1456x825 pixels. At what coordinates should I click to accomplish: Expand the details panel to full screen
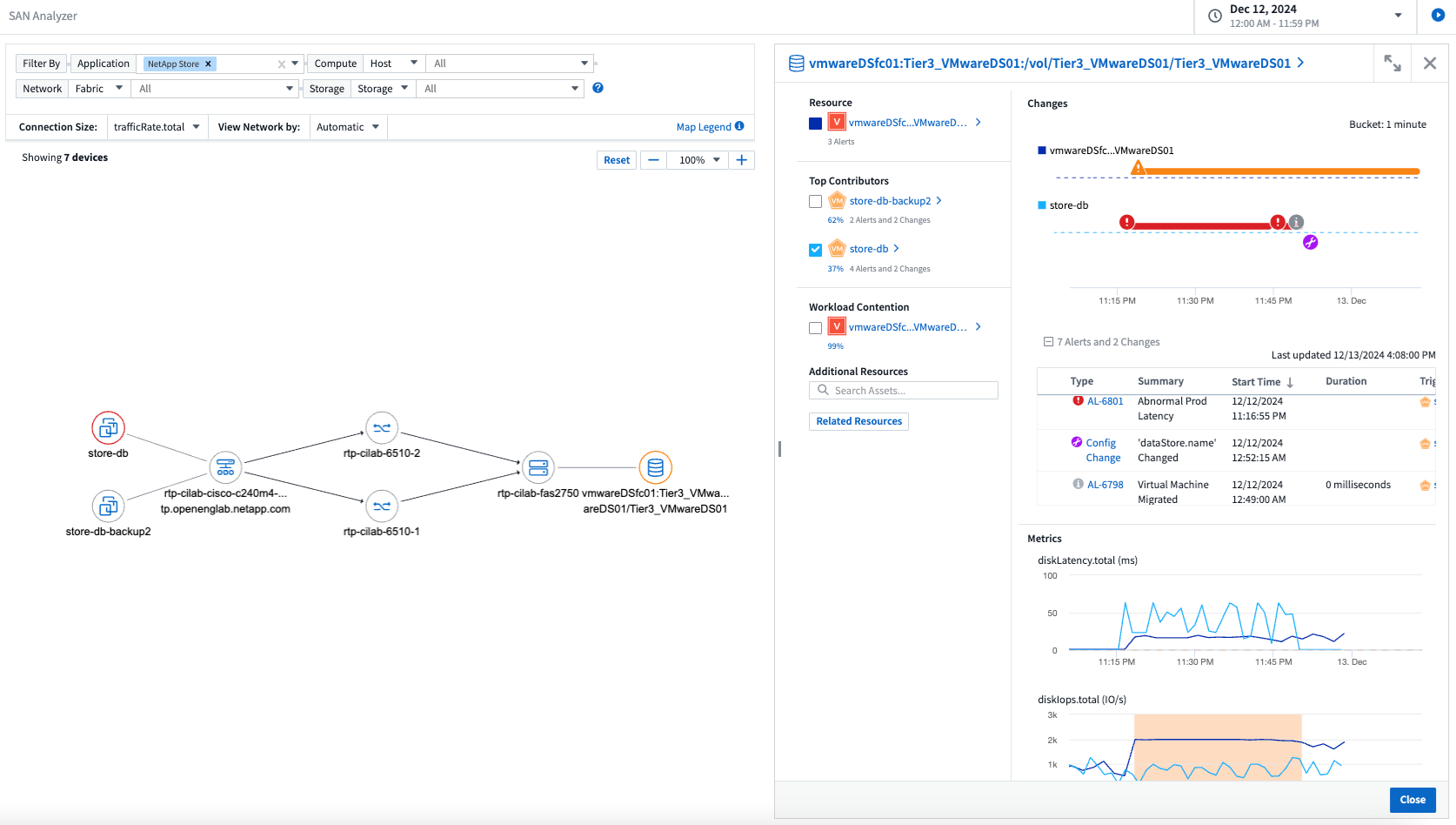point(1393,63)
